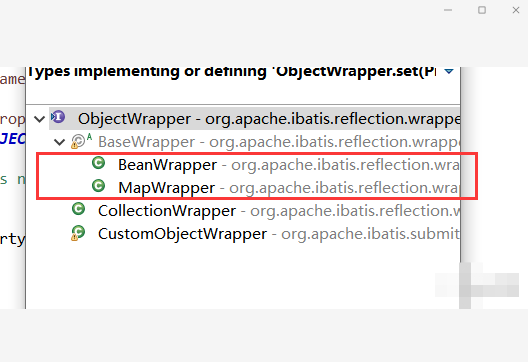Maximize the window
The width and height of the screenshot is (528, 362).
[x=482, y=10]
